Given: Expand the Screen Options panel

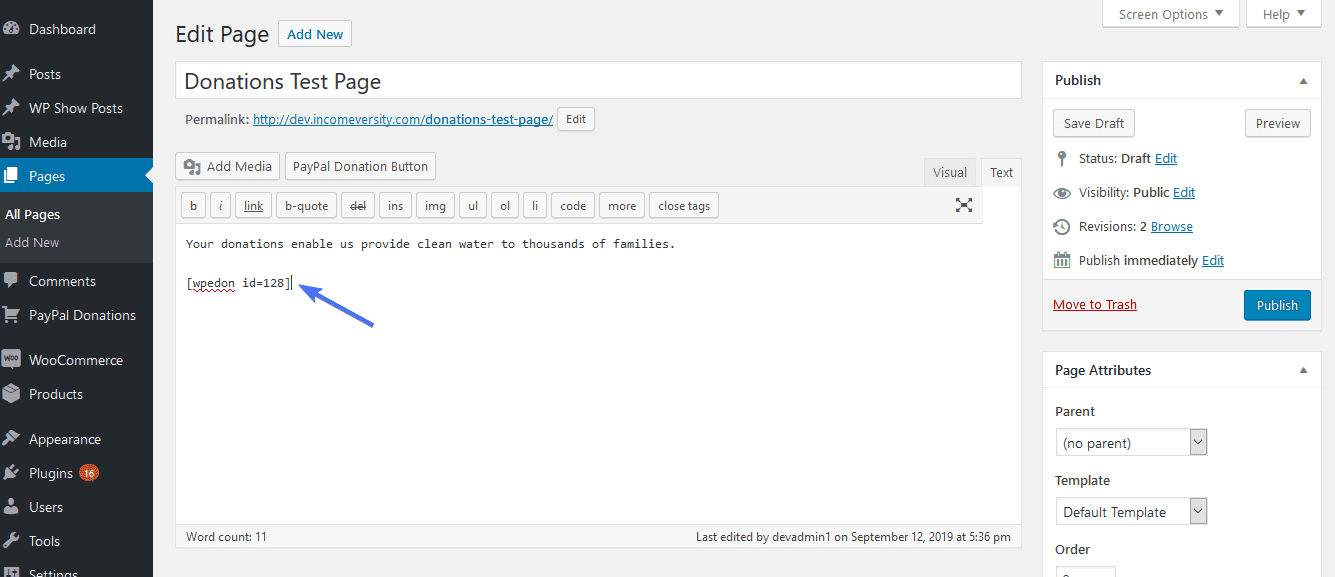Looking at the screenshot, I should pos(1170,14).
